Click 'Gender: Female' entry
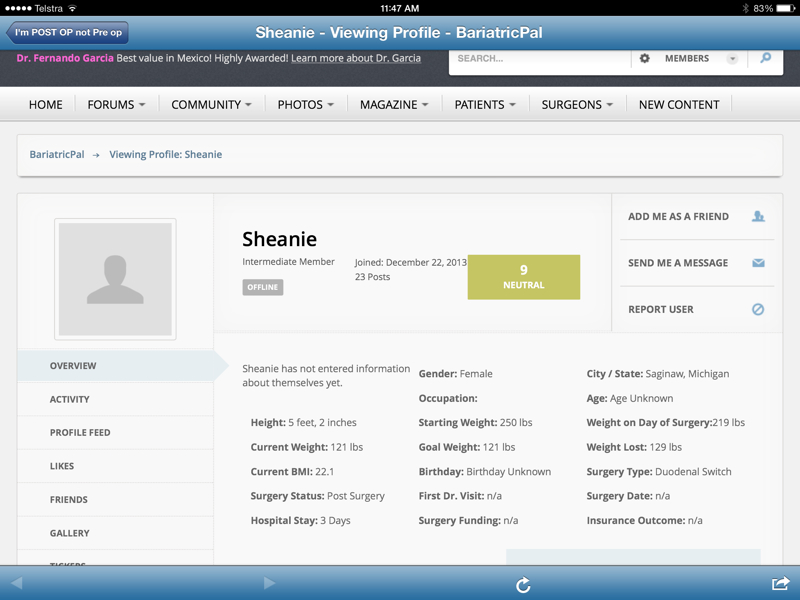Screen dimensions: 800x600 (x=456, y=373)
